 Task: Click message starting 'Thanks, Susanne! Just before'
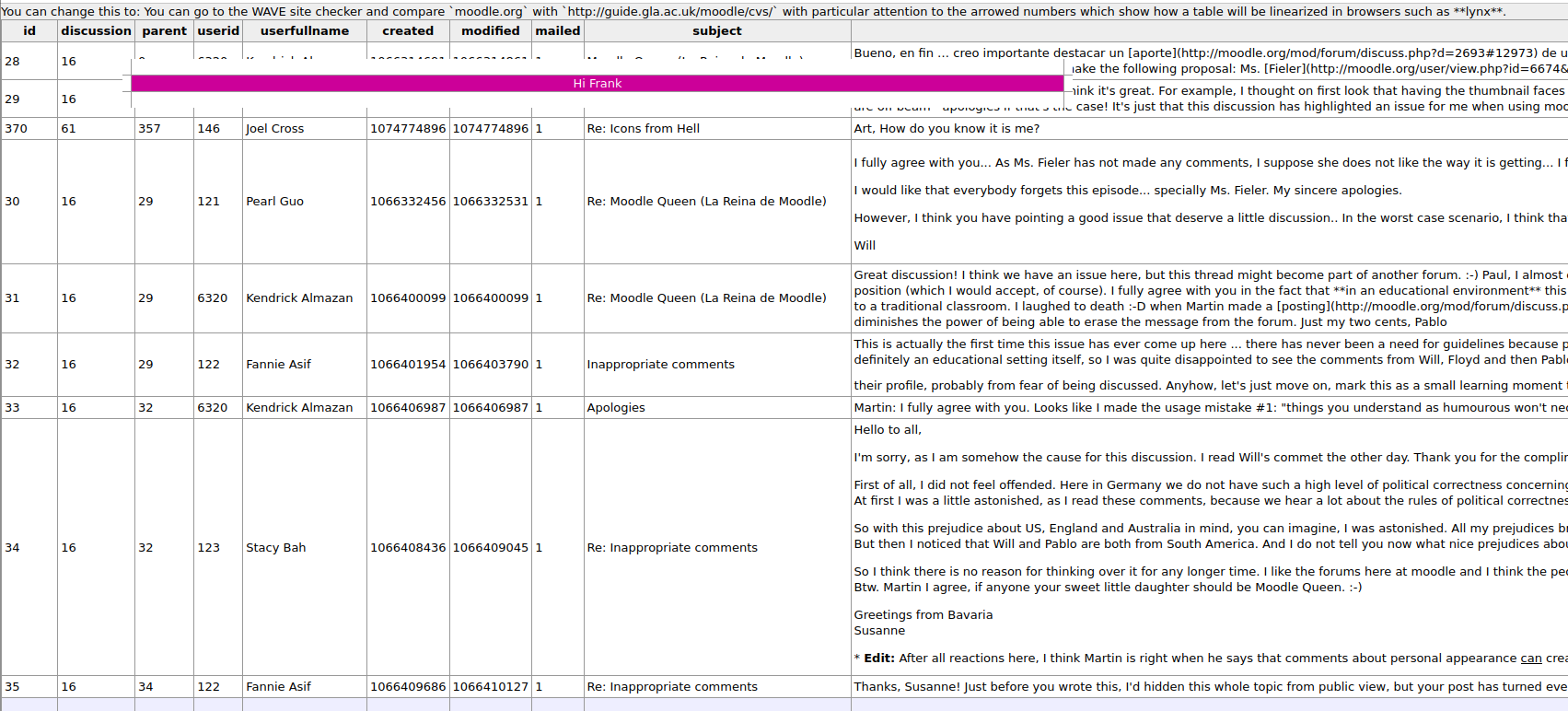1210,686
